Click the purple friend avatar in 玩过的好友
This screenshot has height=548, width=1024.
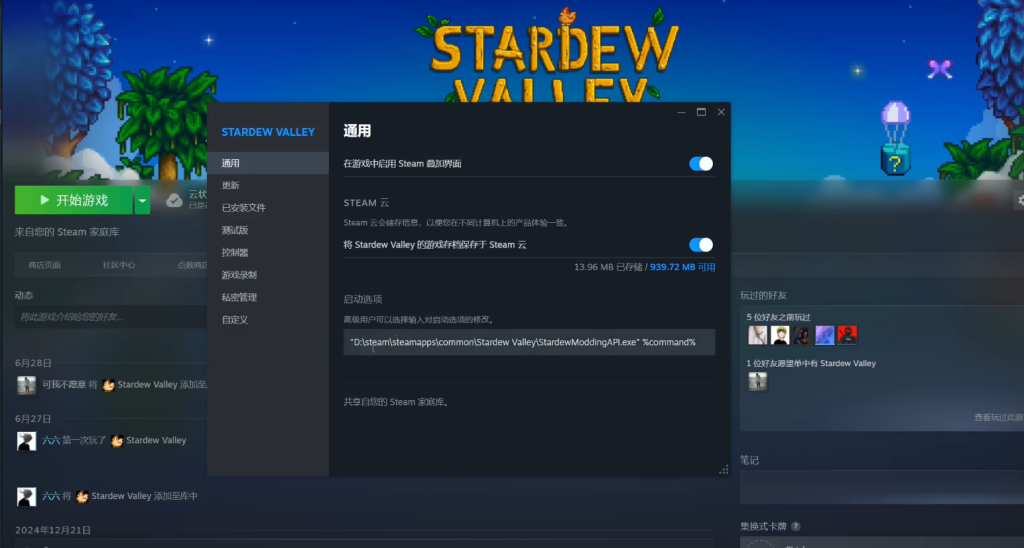pyautogui.click(x=825, y=335)
